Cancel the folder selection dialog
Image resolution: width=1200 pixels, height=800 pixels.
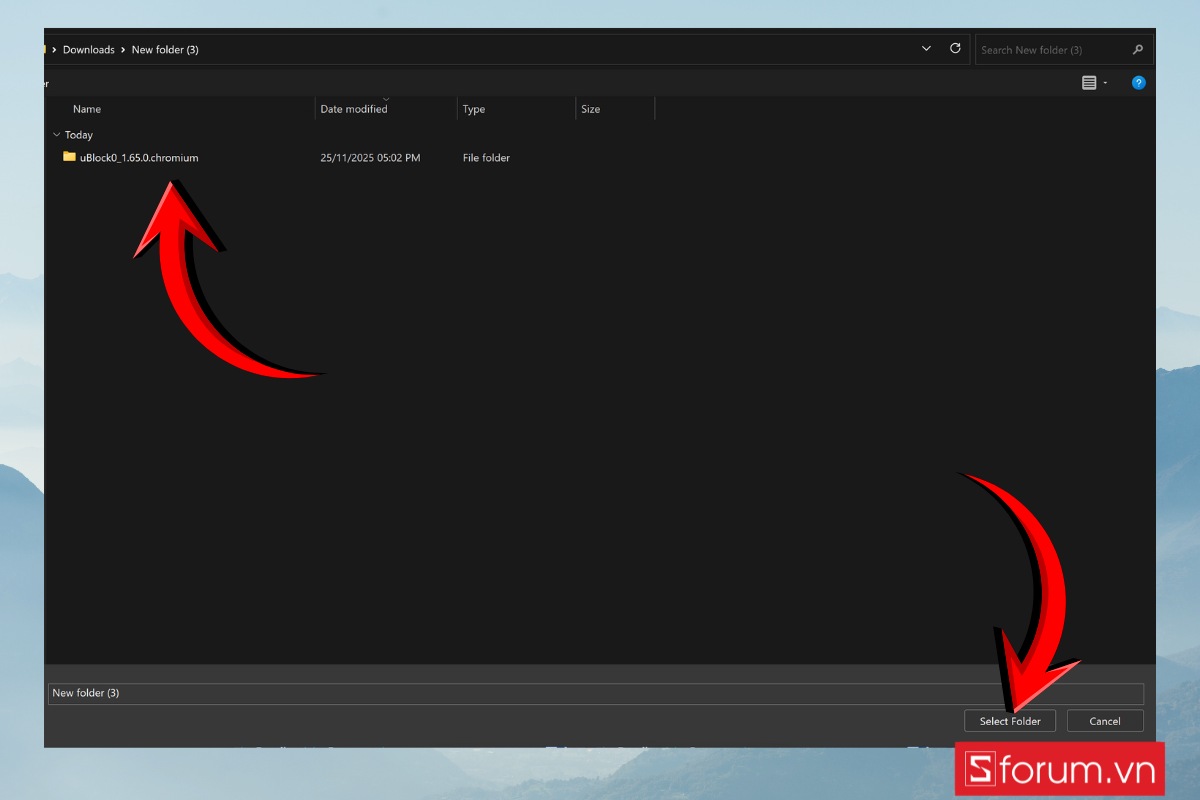1105,721
